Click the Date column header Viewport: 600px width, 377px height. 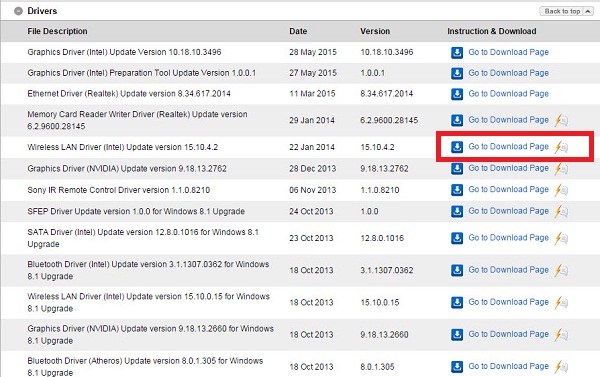click(298, 31)
